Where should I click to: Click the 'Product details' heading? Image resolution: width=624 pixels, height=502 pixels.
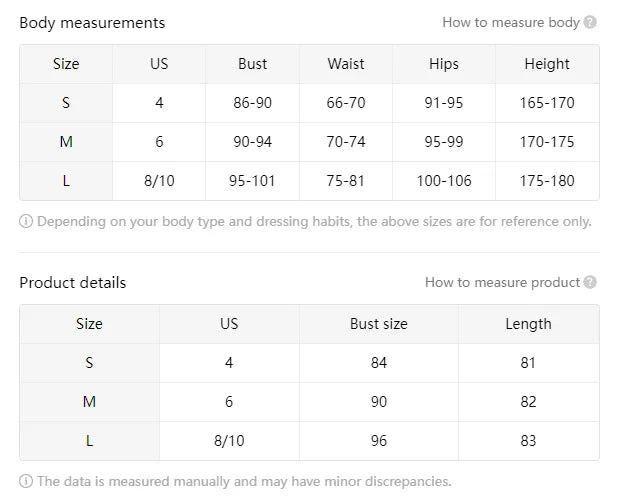pos(73,282)
